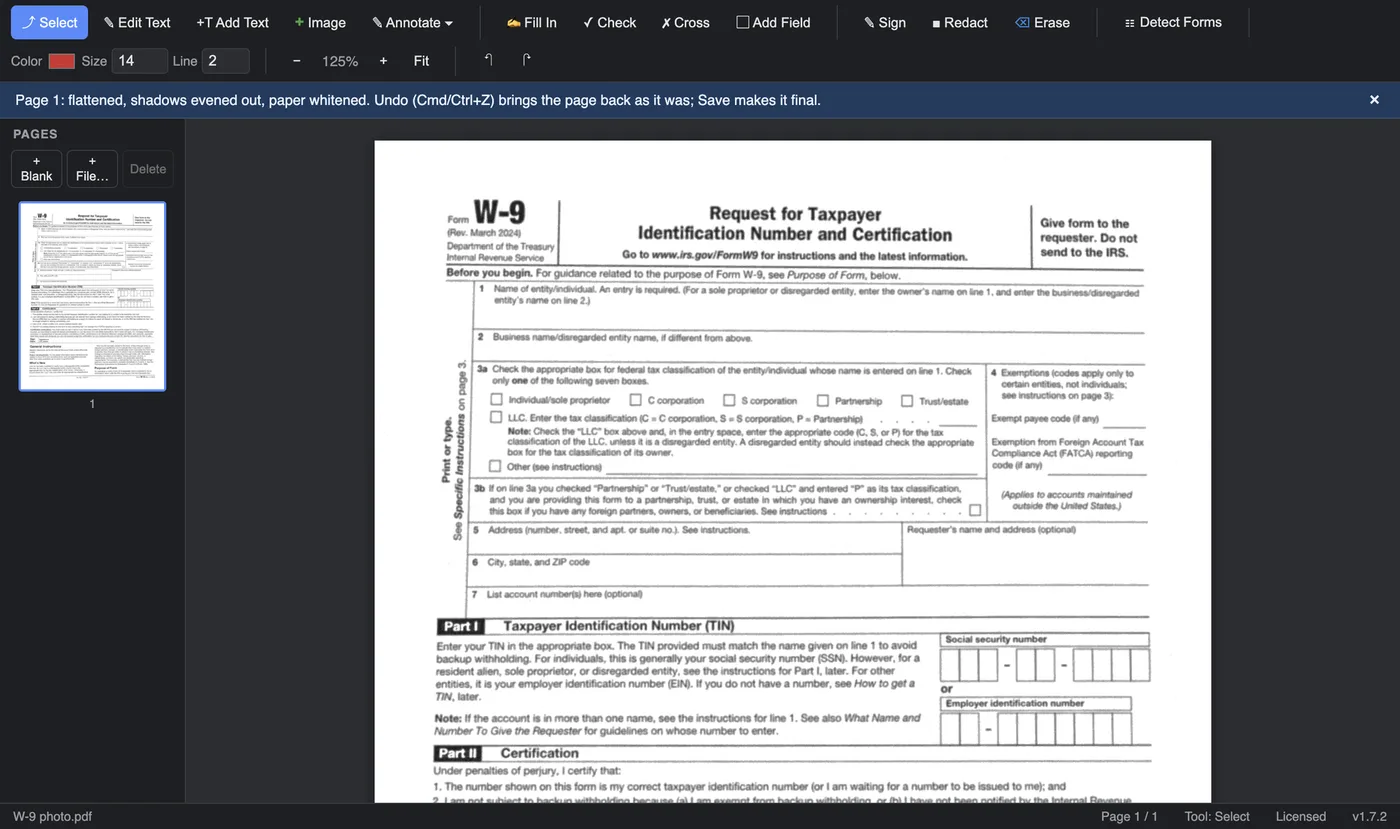Check the Trust/estate box
Viewport: 1400px width, 829px height.
pyautogui.click(x=907, y=400)
